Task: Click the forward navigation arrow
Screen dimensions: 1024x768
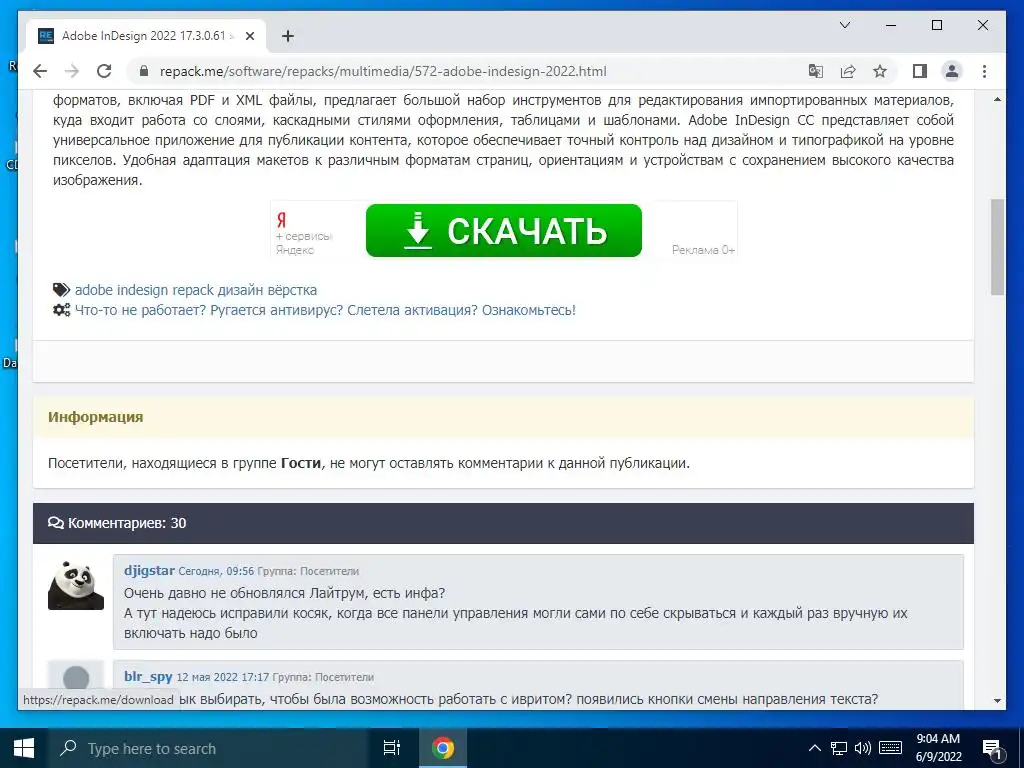Action: pos(72,71)
